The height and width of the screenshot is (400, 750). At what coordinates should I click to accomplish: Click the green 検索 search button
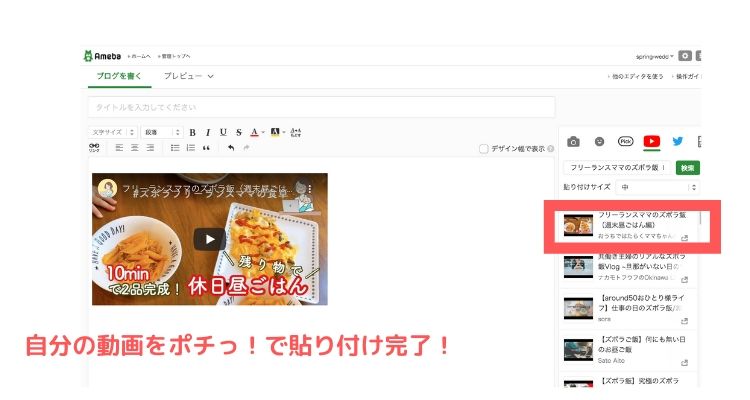pyautogui.click(x=687, y=168)
